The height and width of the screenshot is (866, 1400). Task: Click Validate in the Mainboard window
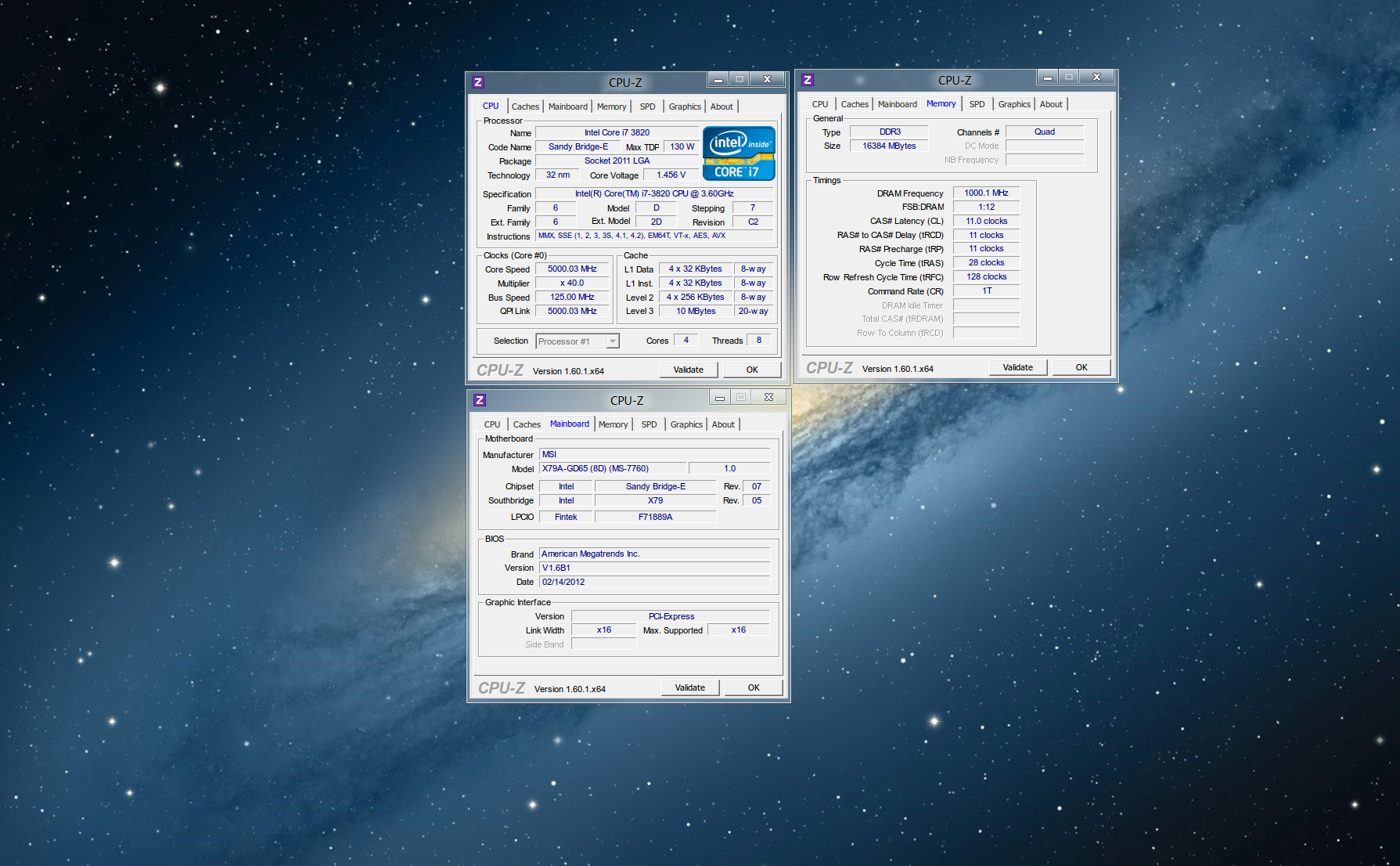pos(690,687)
